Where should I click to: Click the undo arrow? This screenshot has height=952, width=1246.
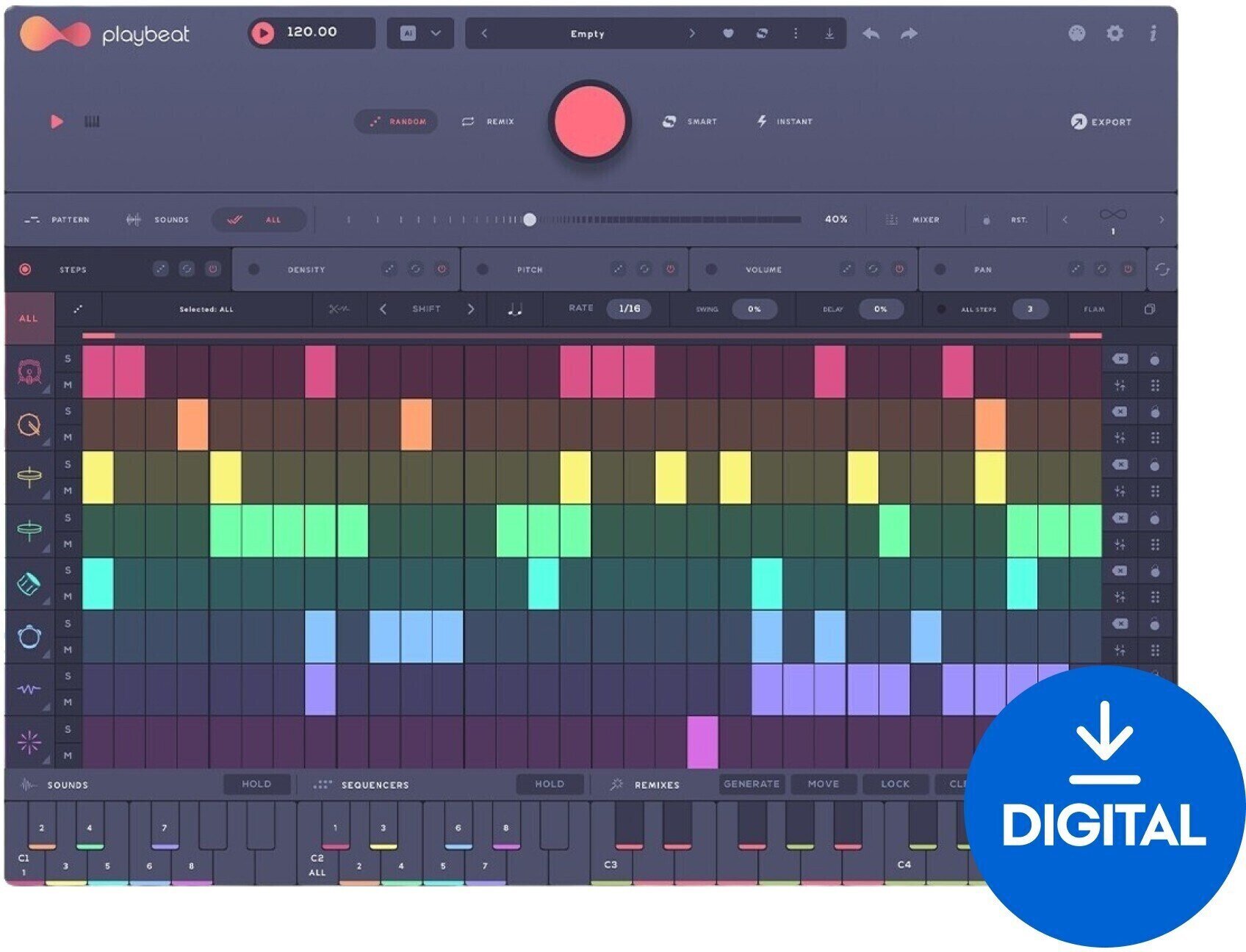tap(871, 33)
